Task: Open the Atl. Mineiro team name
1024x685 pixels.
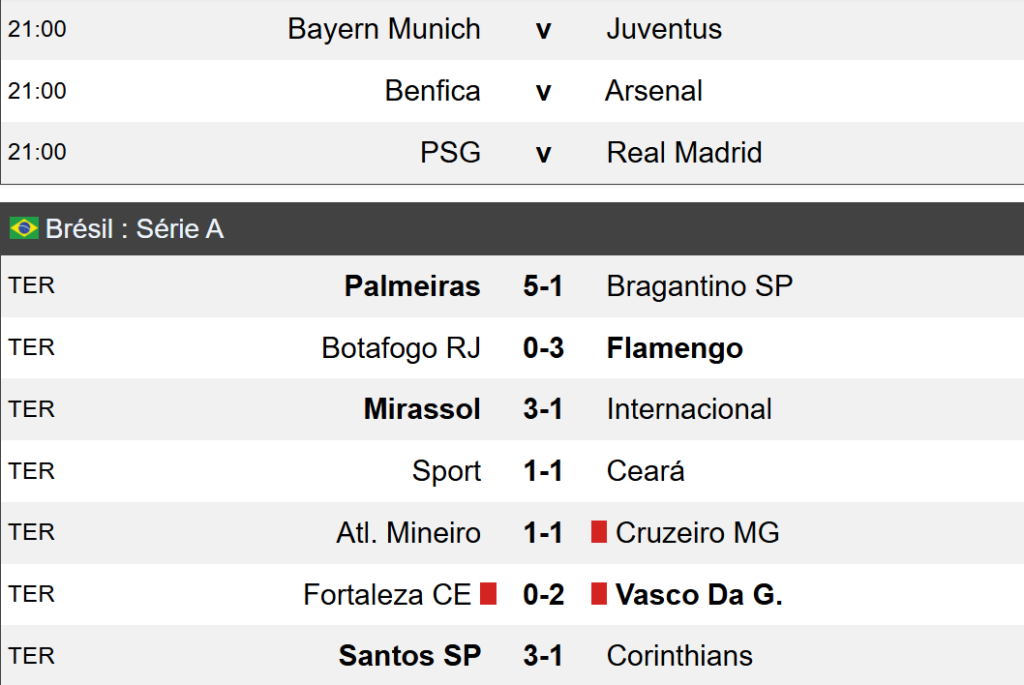Action: pos(408,533)
